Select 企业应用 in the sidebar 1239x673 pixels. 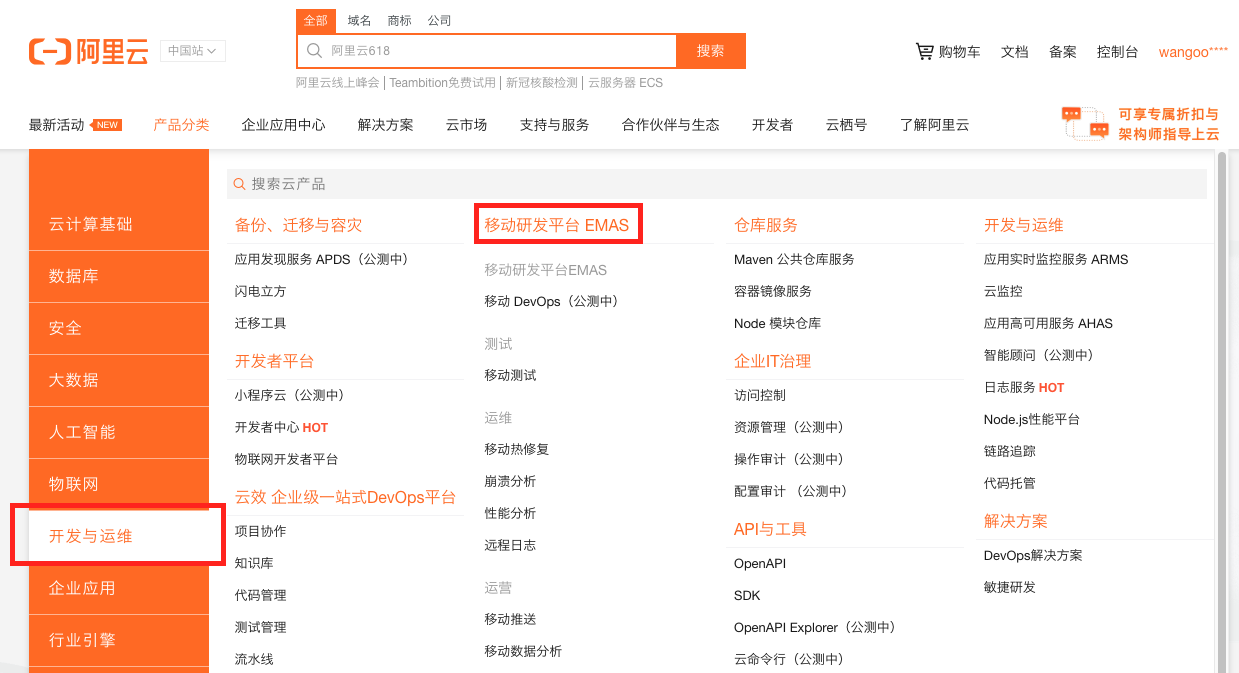pos(119,588)
